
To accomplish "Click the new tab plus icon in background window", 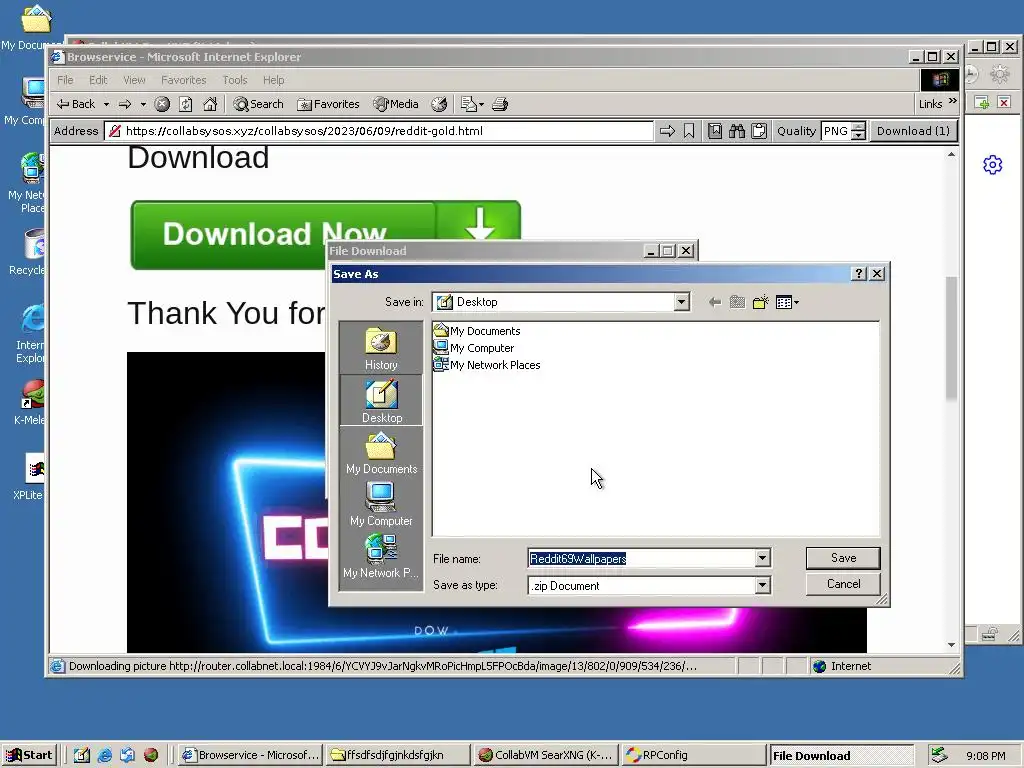I will tap(982, 103).
